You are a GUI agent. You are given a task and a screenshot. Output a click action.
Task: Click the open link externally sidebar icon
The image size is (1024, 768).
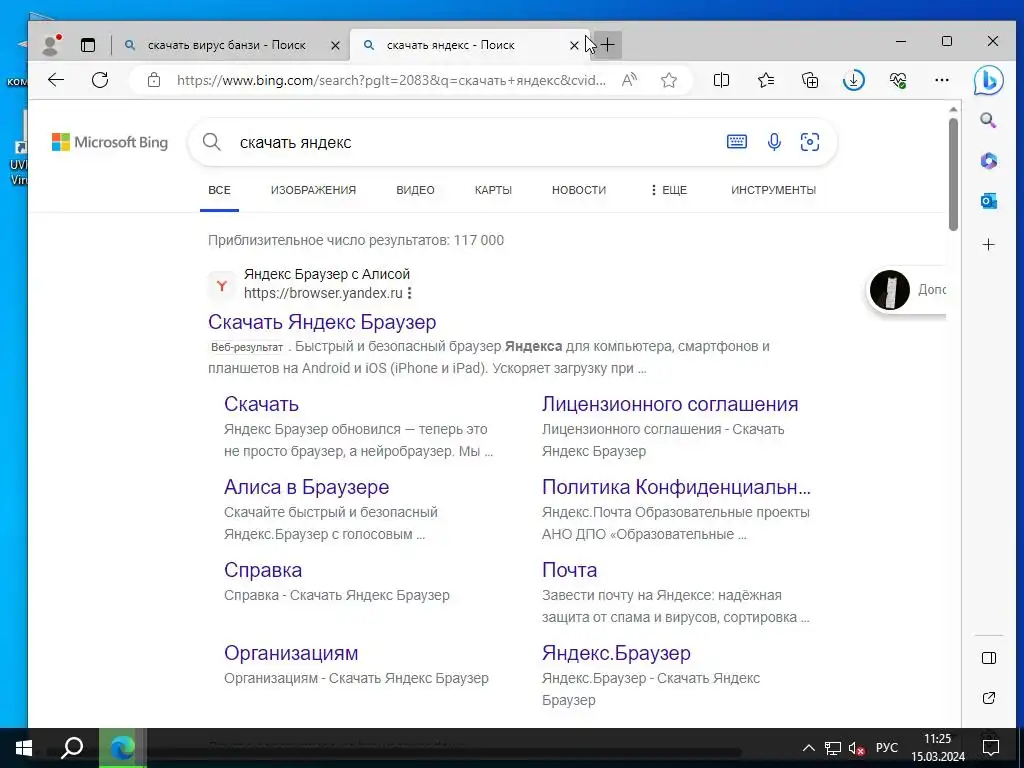coord(989,698)
